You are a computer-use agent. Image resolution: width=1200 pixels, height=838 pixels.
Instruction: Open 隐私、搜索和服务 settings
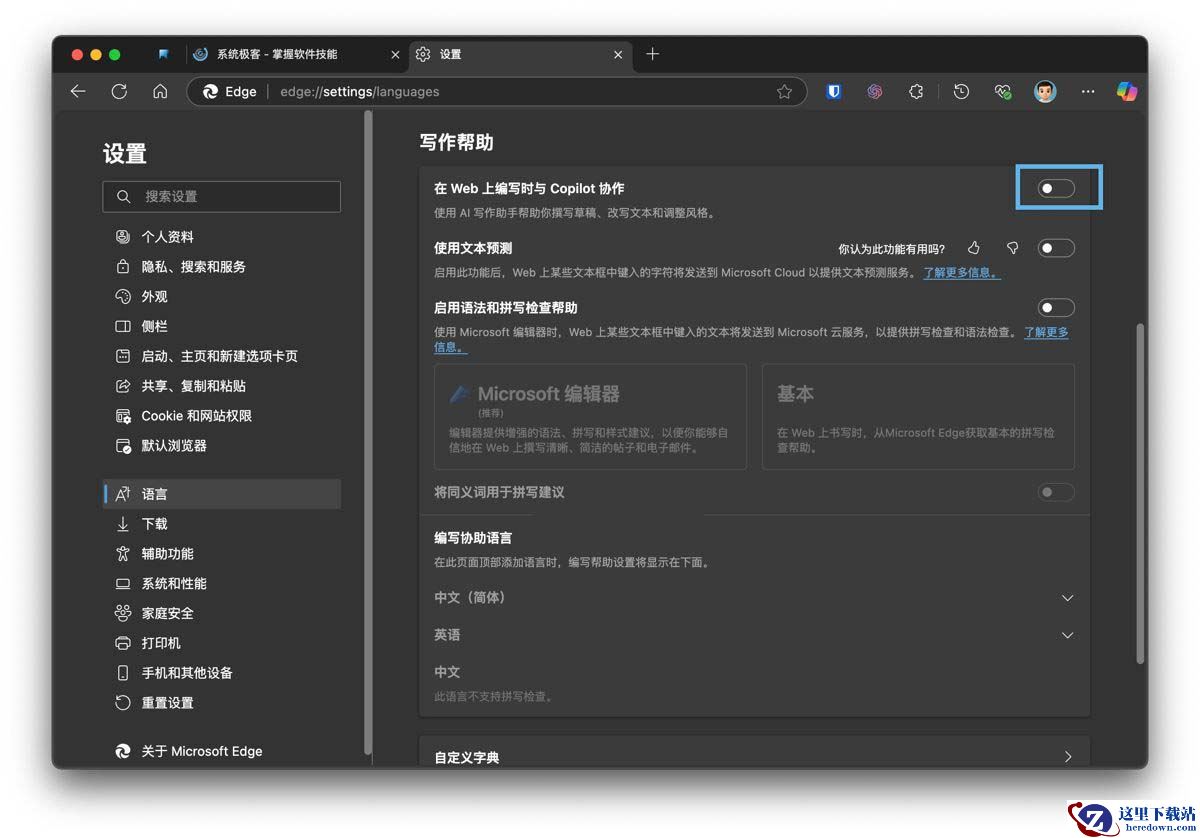pos(222,267)
